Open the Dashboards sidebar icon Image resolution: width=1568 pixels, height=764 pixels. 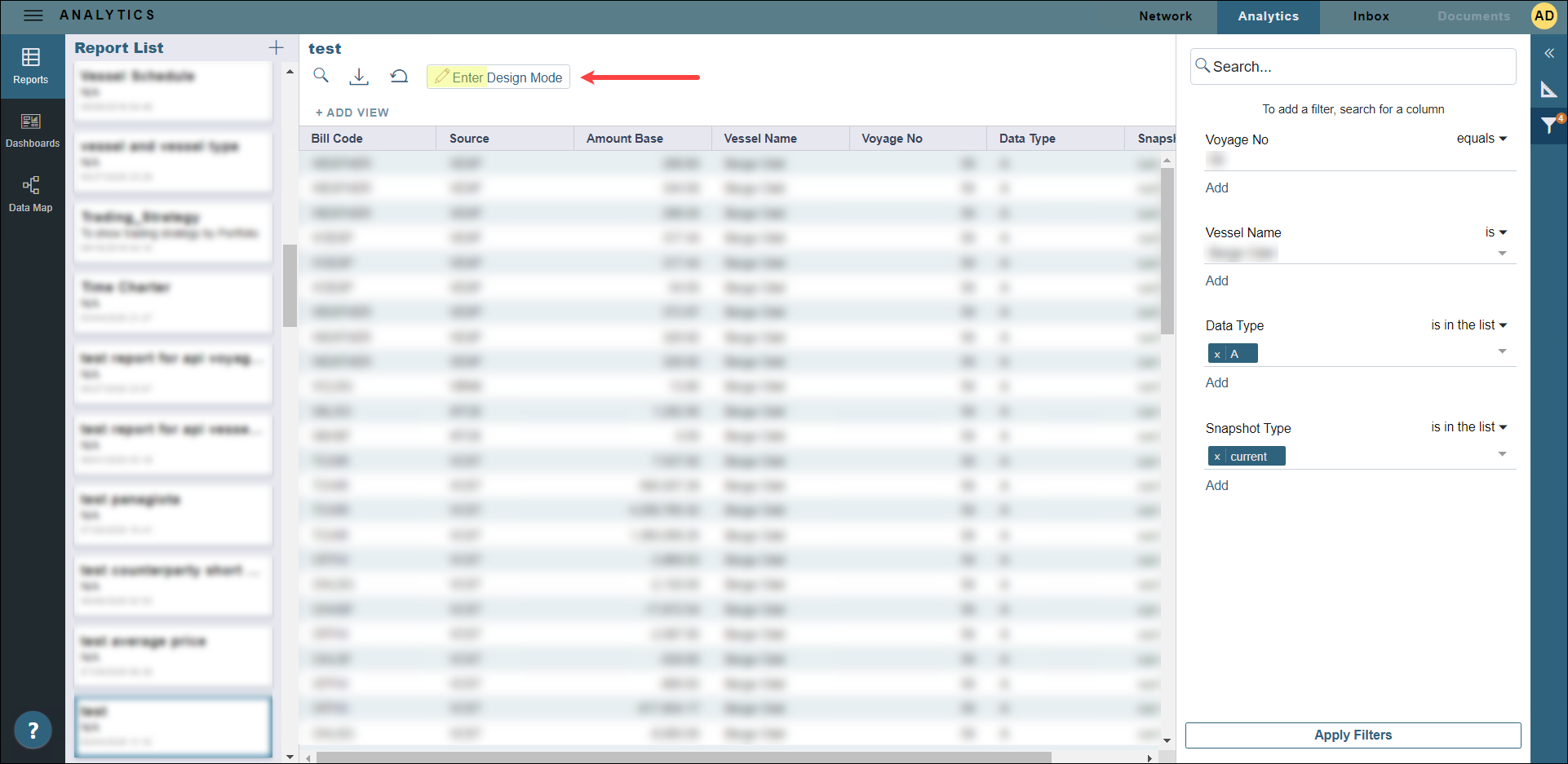pyautogui.click(x=32, y=130)
